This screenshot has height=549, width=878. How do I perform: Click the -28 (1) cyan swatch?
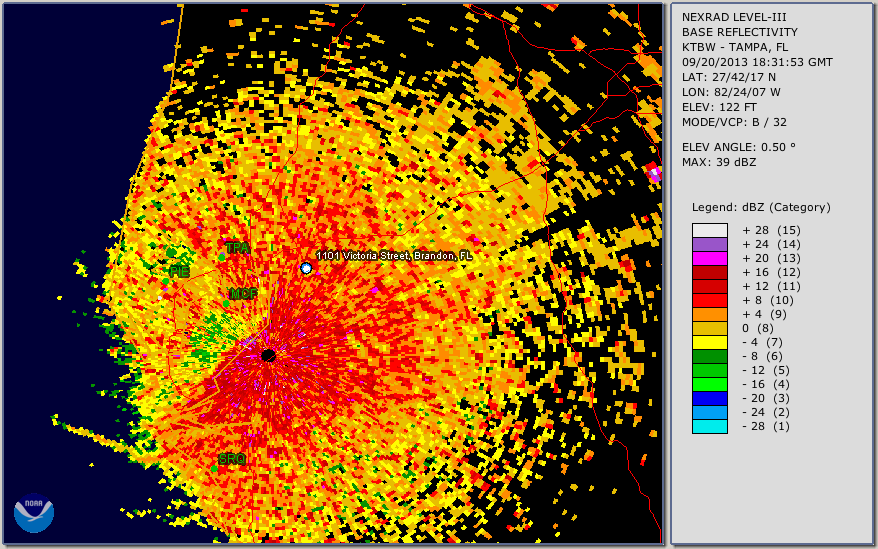709,426
